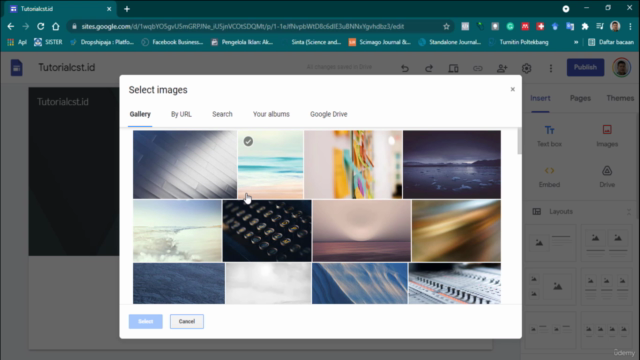
Task: Open a new browser tab
Action: click(x=127, y=9)
